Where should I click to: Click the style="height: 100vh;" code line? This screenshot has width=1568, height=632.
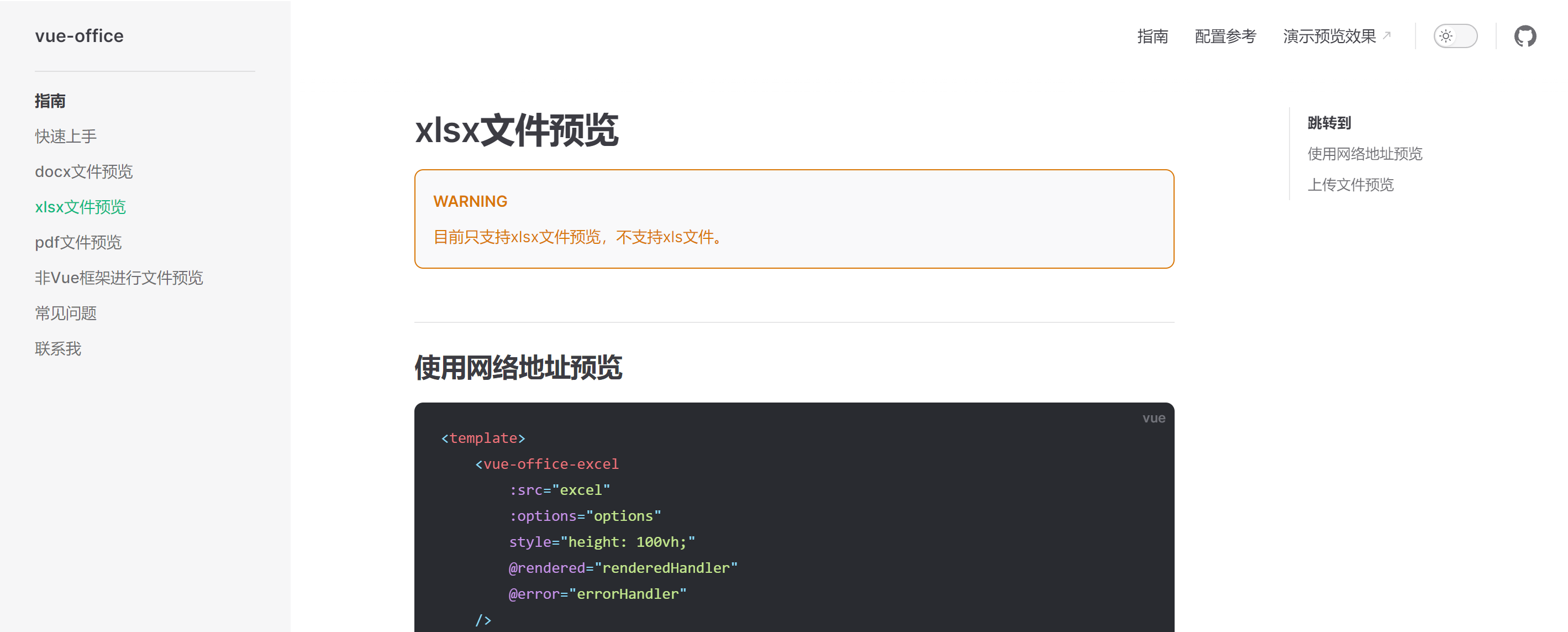[x=602, y=541]
